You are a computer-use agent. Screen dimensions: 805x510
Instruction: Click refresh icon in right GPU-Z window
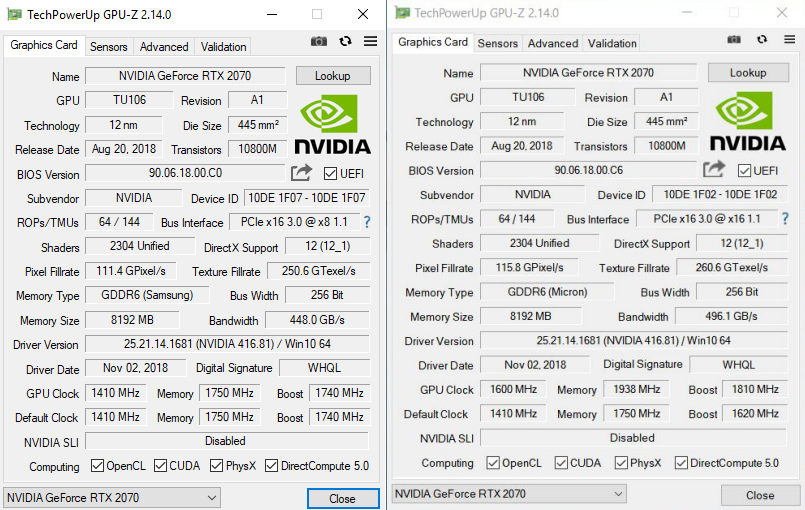point(762,39)
